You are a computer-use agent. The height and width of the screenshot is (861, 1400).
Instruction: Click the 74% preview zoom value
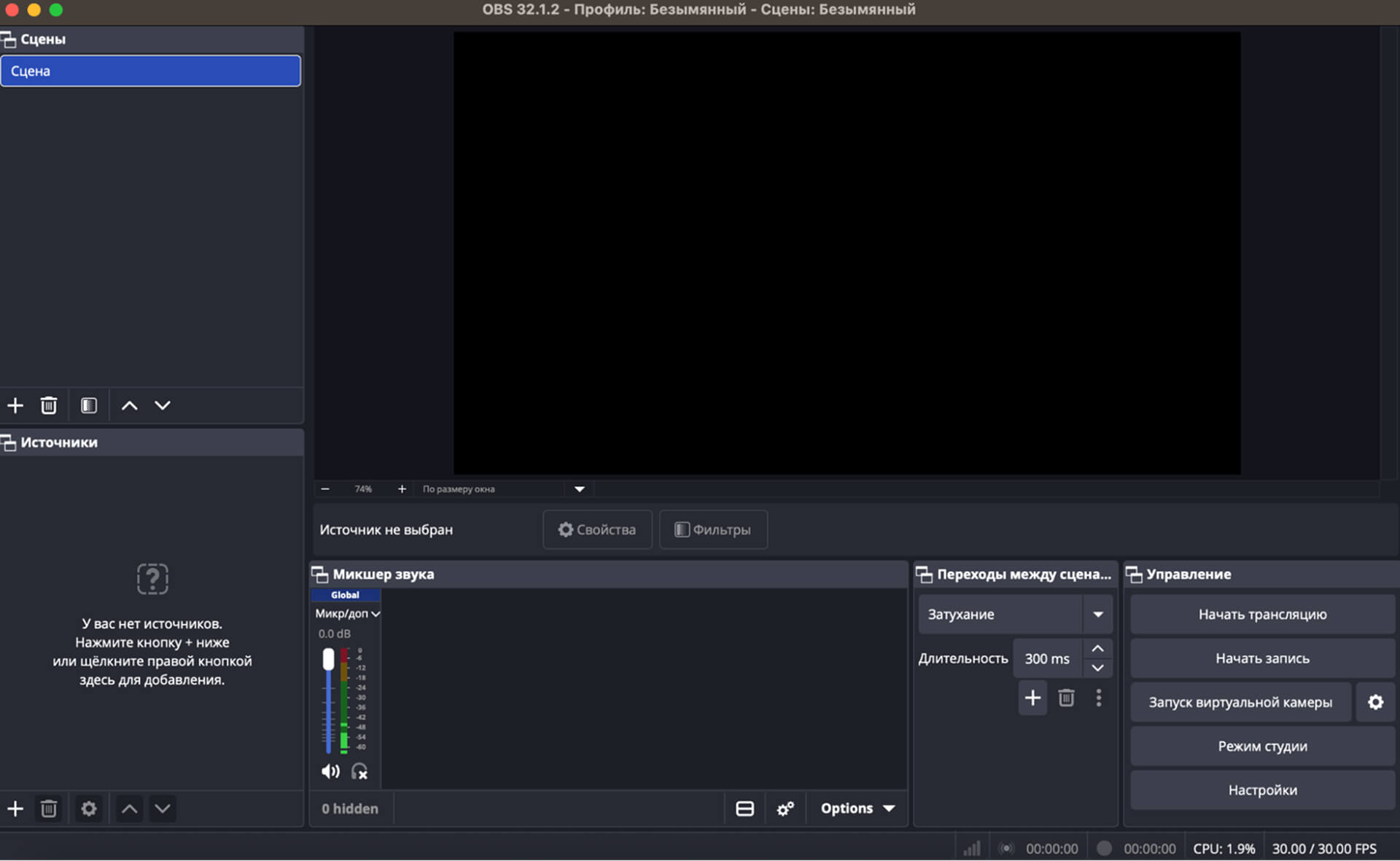tap(363, 489)
